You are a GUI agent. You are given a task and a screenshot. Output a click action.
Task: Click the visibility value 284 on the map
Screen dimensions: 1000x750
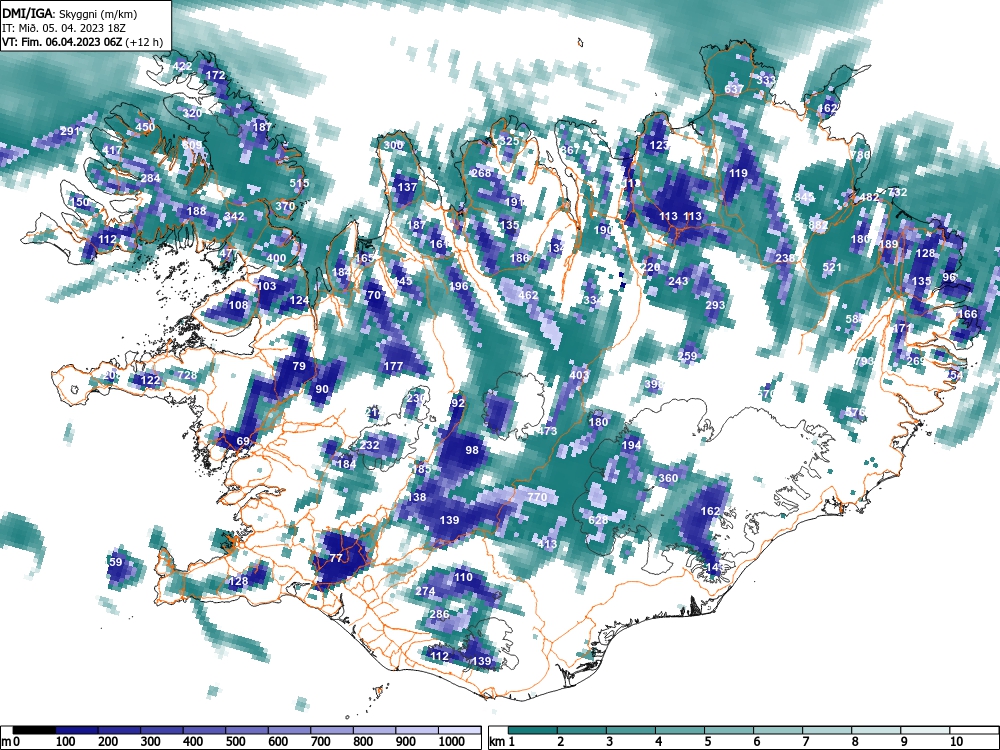(151, 178)
